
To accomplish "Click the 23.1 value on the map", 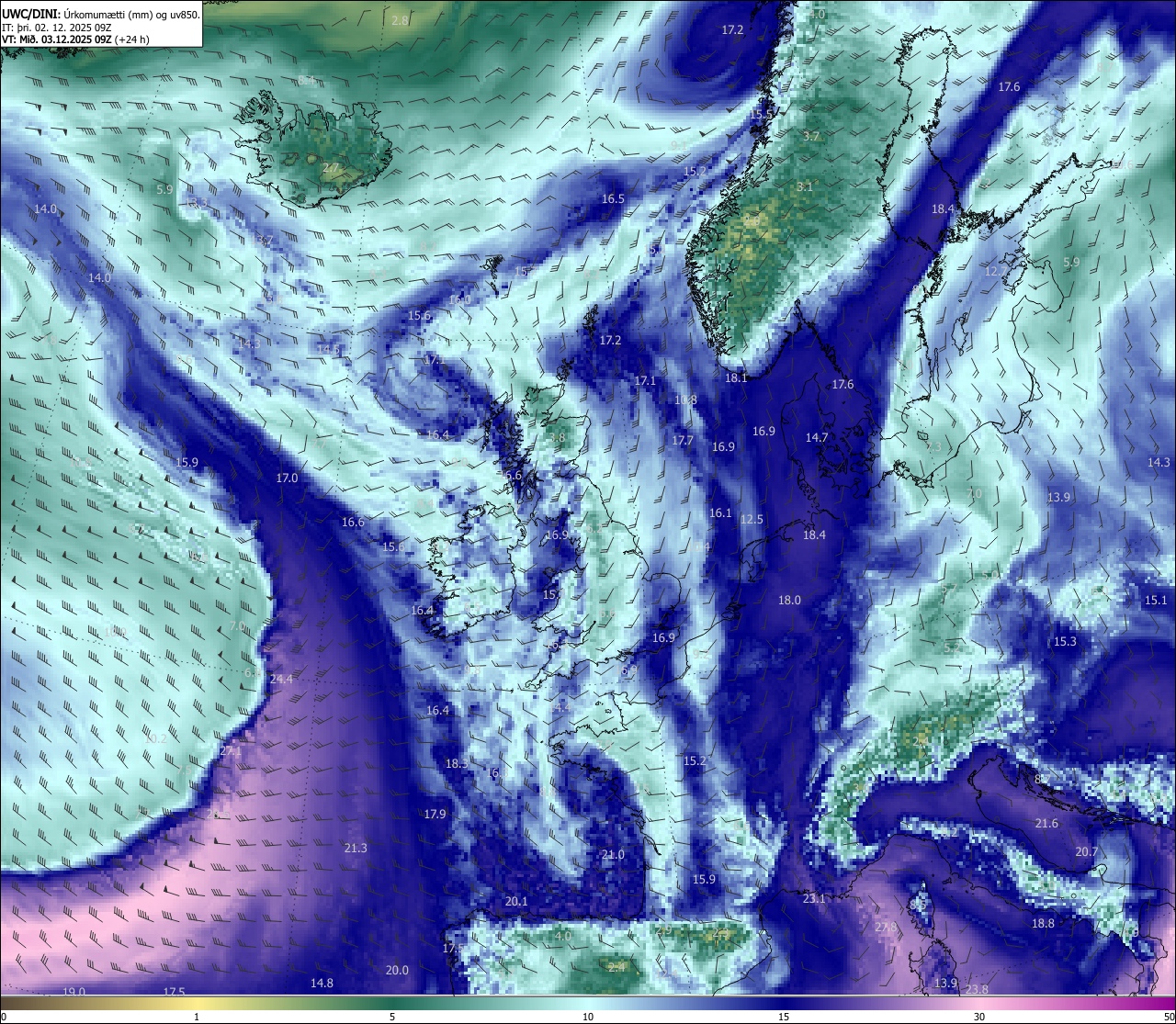I will click(x=814, y=898).
